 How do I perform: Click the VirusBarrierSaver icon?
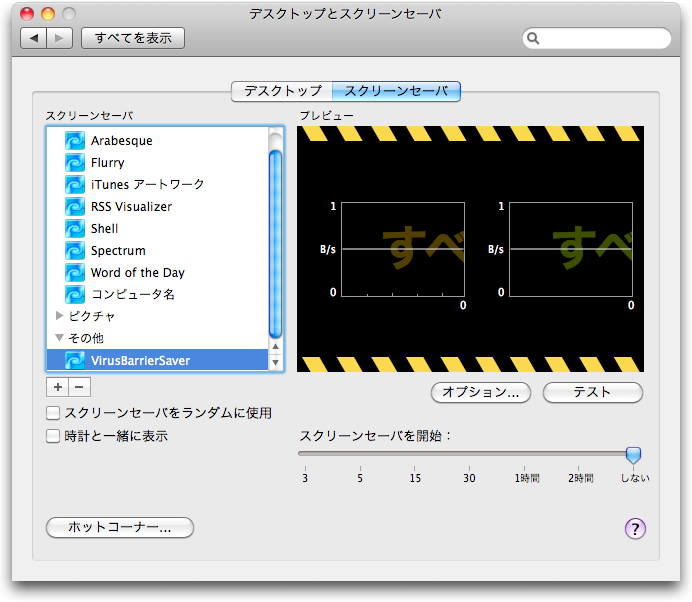tap(75, 361)
